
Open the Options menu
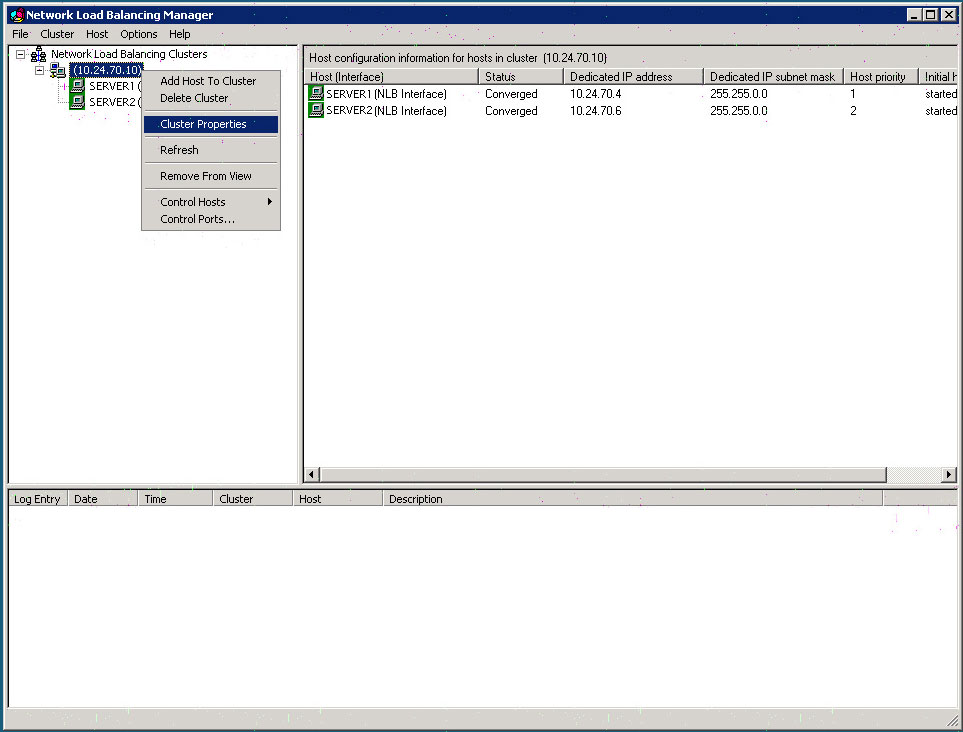pos(138,34)
